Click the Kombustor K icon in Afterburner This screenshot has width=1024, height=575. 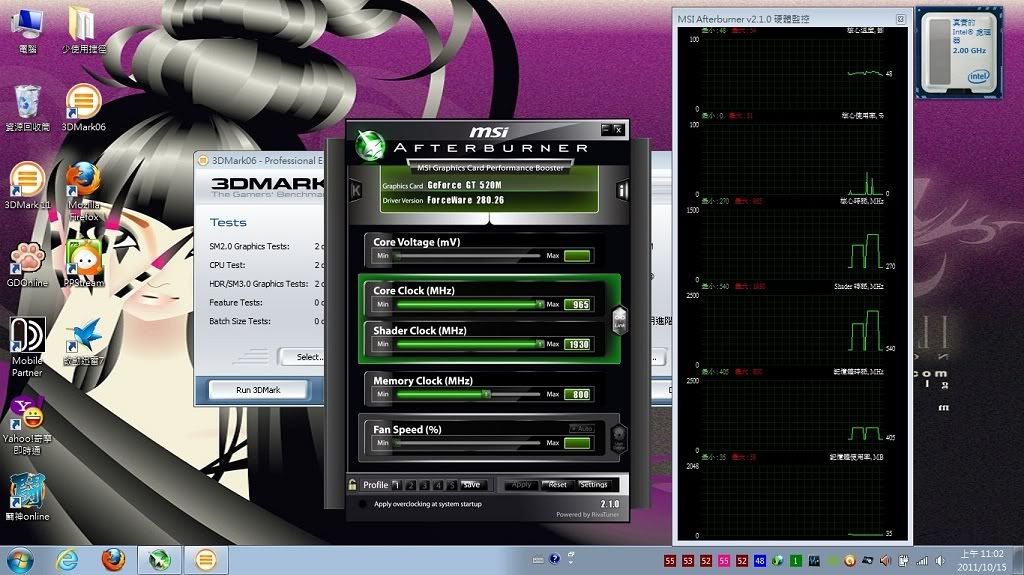click(x=355, y=190)
